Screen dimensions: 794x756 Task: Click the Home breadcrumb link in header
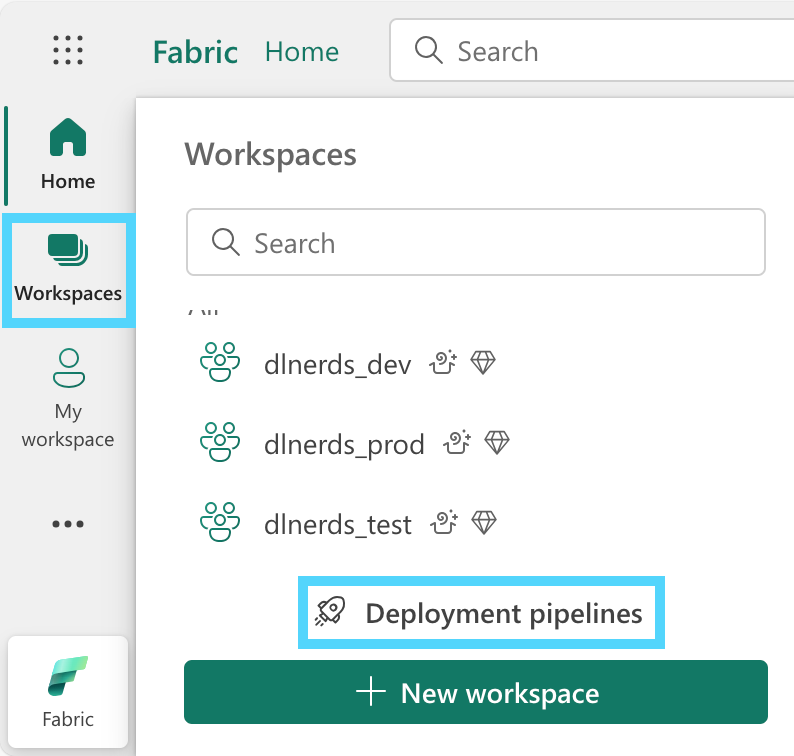pyautogui.click(x=302, y=52)
